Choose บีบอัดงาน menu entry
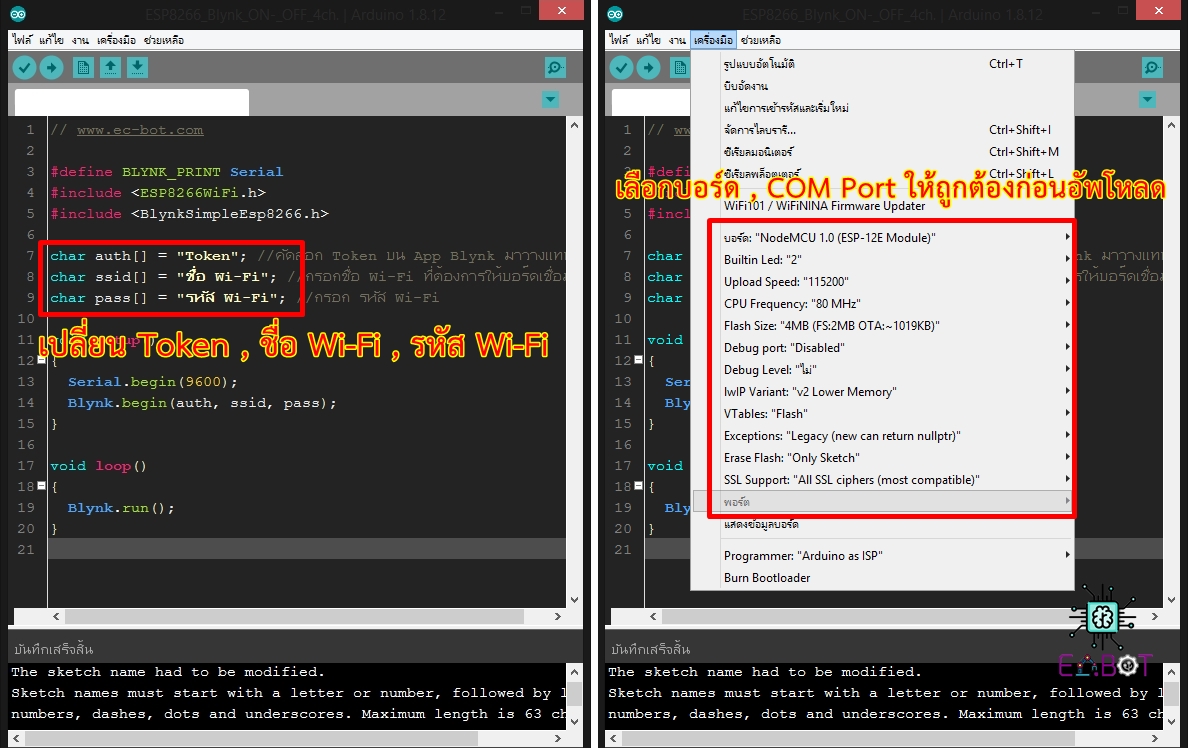Viewport: 1188px width, 748px height. click(x=883, y=86)
